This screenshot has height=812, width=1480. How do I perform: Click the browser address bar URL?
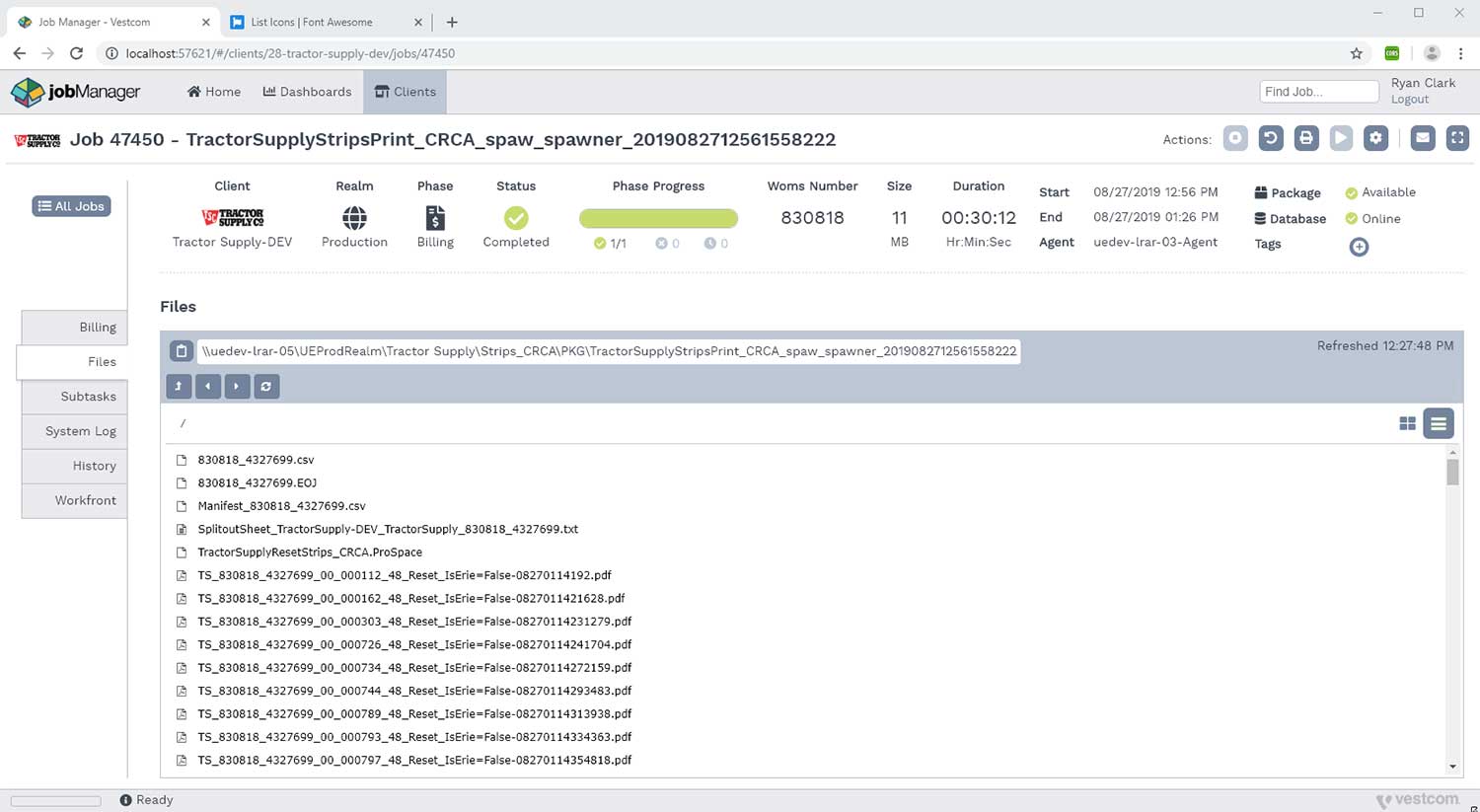click(290, 53)
